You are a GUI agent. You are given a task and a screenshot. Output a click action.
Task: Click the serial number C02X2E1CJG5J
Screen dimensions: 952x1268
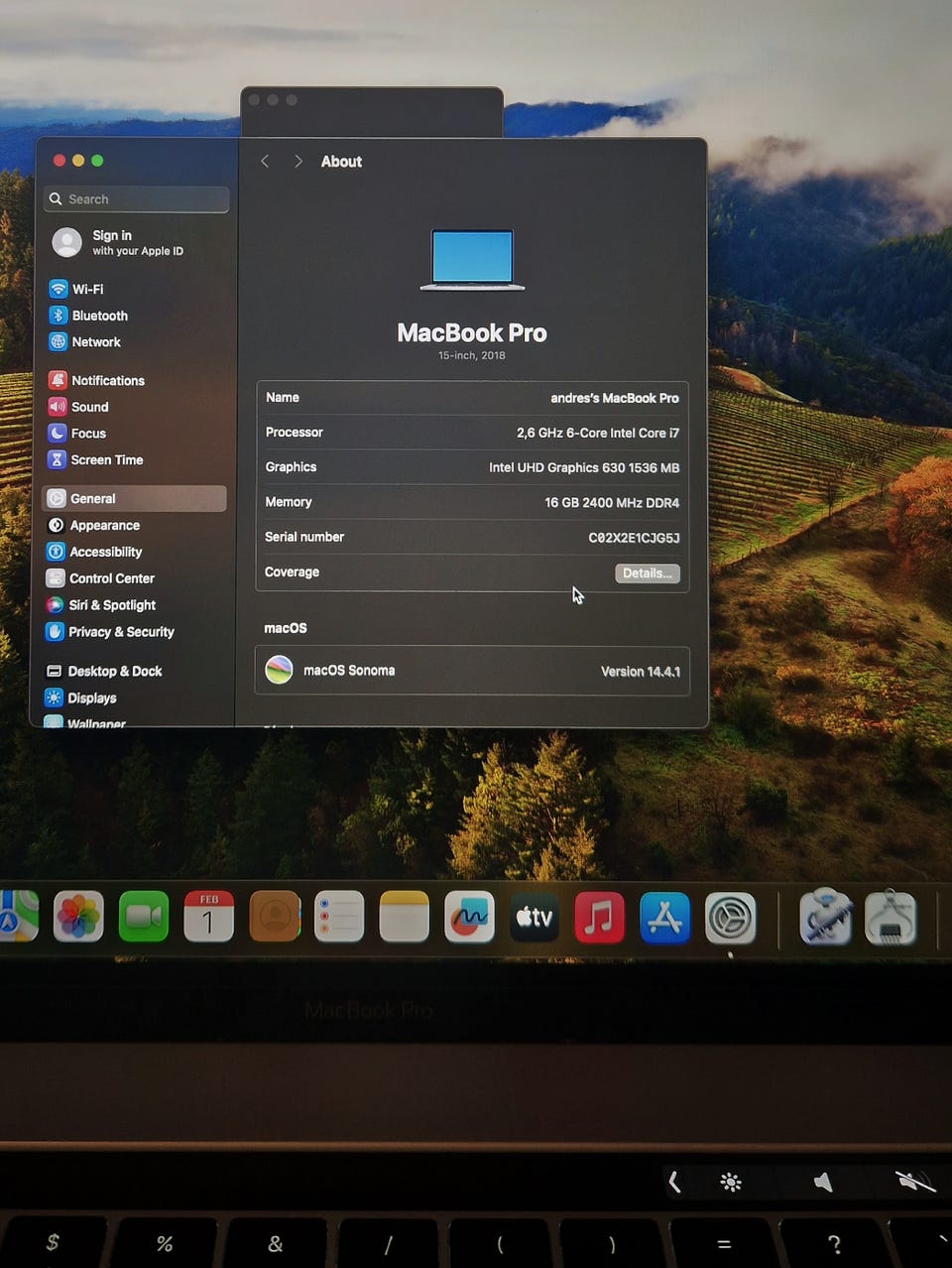click(x=634, y=538)
